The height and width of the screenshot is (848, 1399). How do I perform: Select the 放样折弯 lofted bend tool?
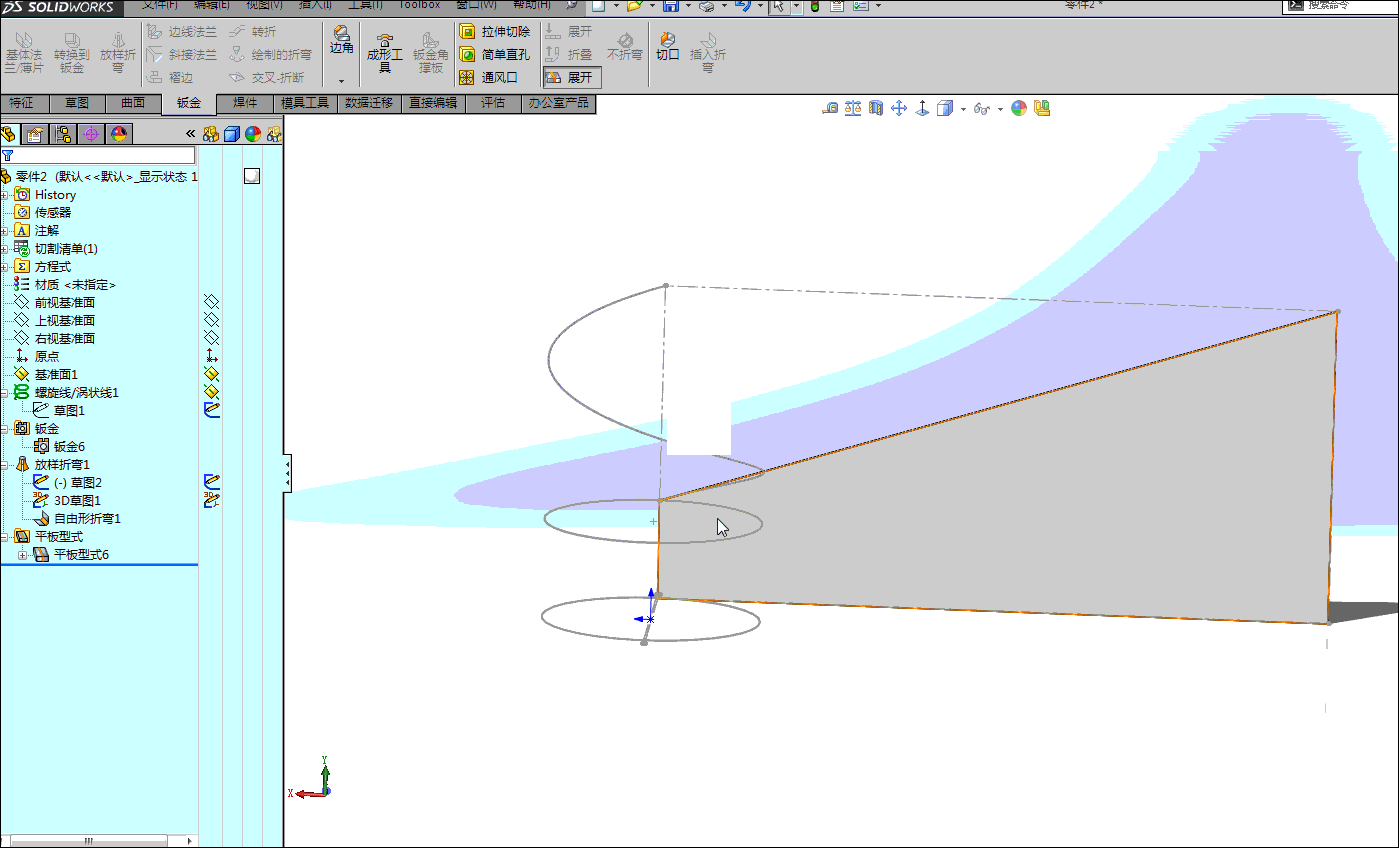pyautogui.click(x=118, y=53)
